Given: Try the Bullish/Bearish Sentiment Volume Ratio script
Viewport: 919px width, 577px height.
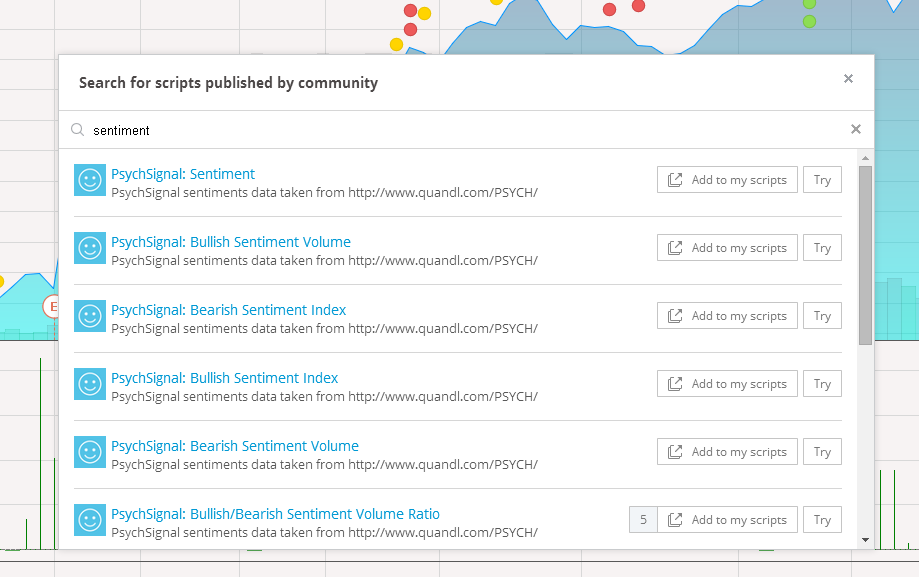Looking at the screenshot, I should click(822, 520).
